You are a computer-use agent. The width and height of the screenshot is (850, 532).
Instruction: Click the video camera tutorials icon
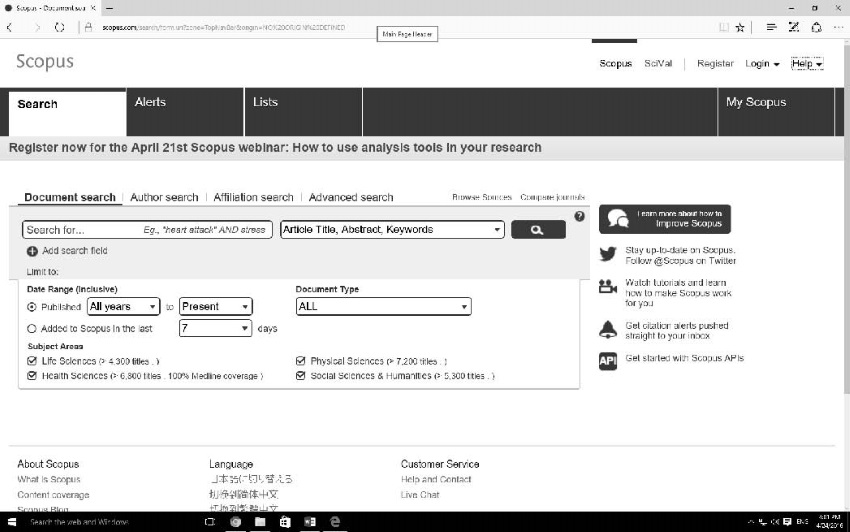(x=608, y=286)
